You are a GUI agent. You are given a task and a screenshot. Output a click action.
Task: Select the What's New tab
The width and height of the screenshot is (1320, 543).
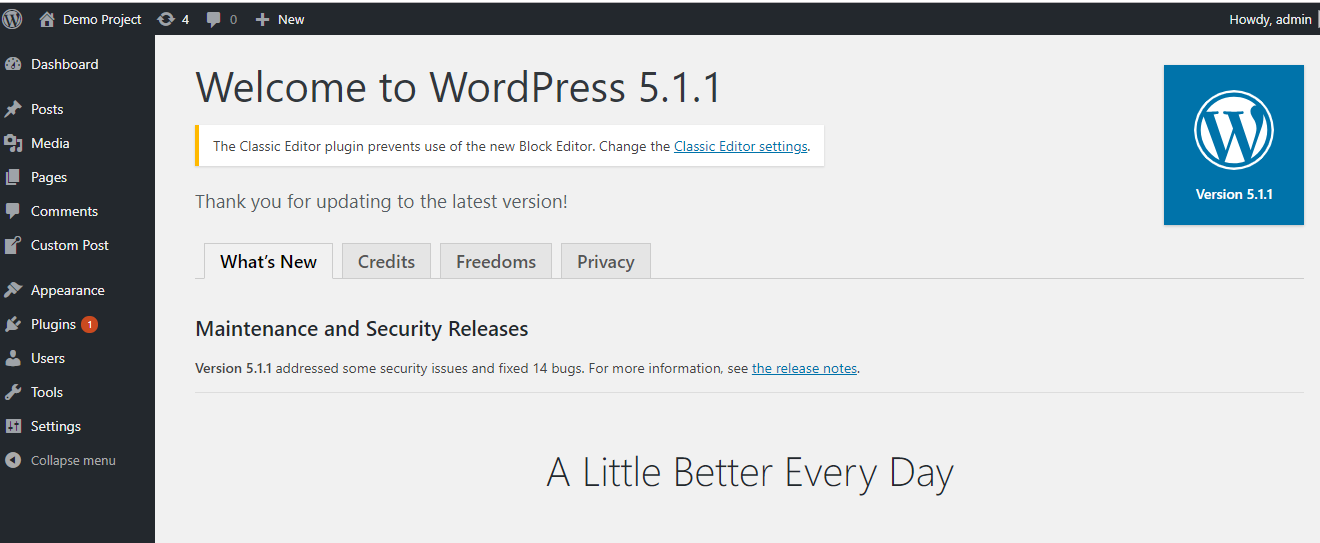[x=268, y=261]
